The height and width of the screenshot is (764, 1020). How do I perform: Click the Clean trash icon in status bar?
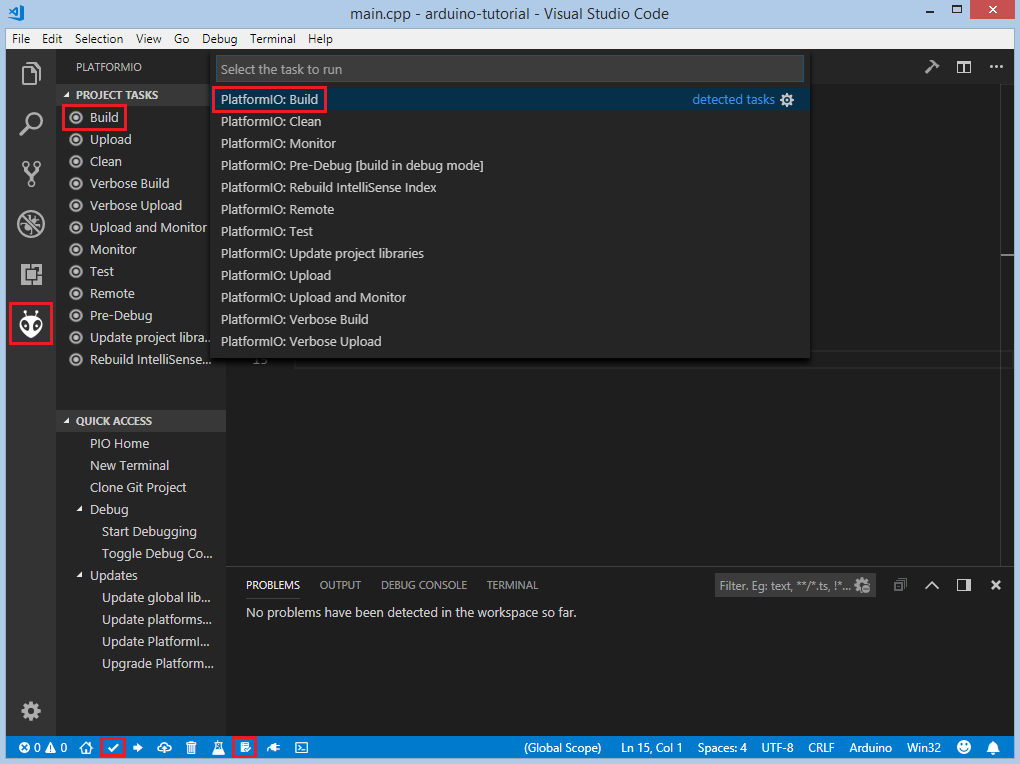click(191, 748)
